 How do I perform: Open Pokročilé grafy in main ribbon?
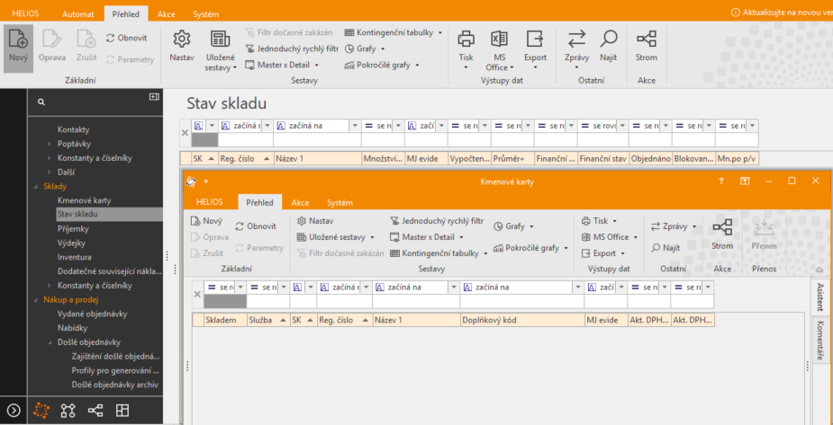click(x=382, y=65)
